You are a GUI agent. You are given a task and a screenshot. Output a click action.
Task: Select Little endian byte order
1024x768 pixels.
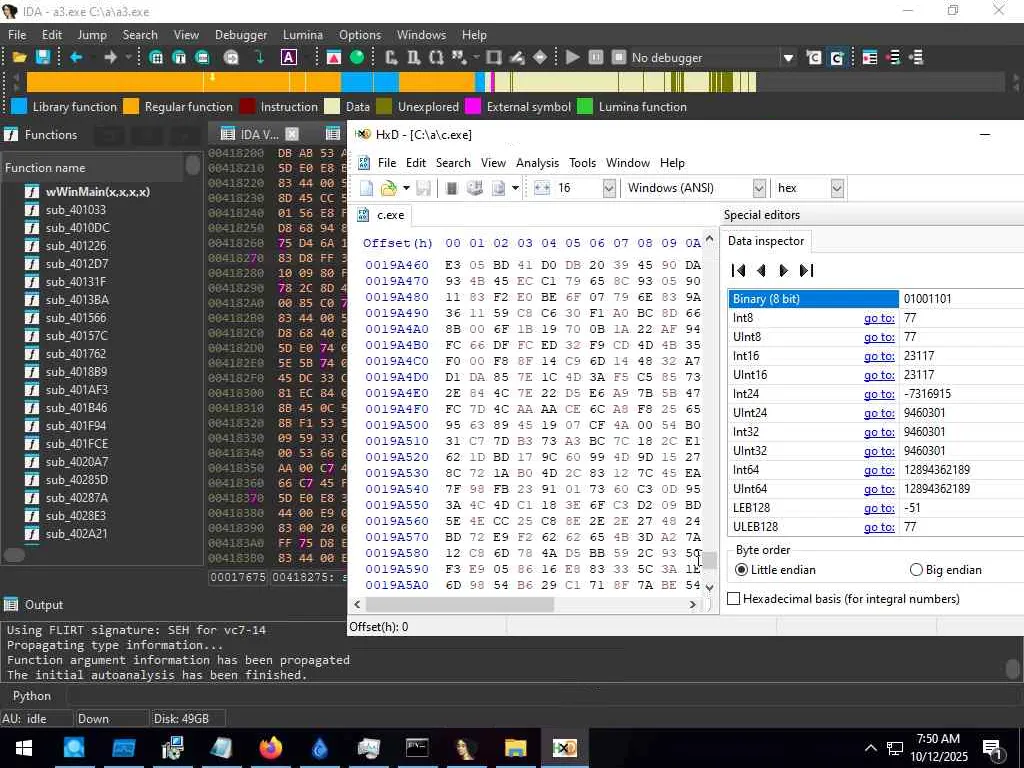775,569
